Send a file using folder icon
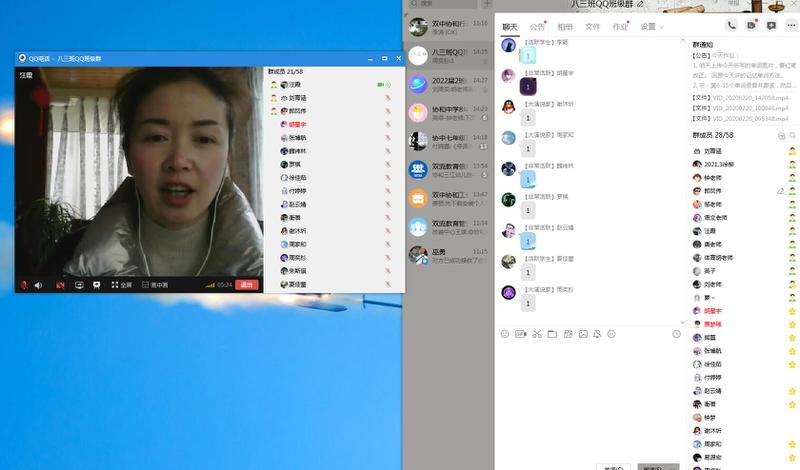This screenshot has height=470, width=800. click(552, 334)
